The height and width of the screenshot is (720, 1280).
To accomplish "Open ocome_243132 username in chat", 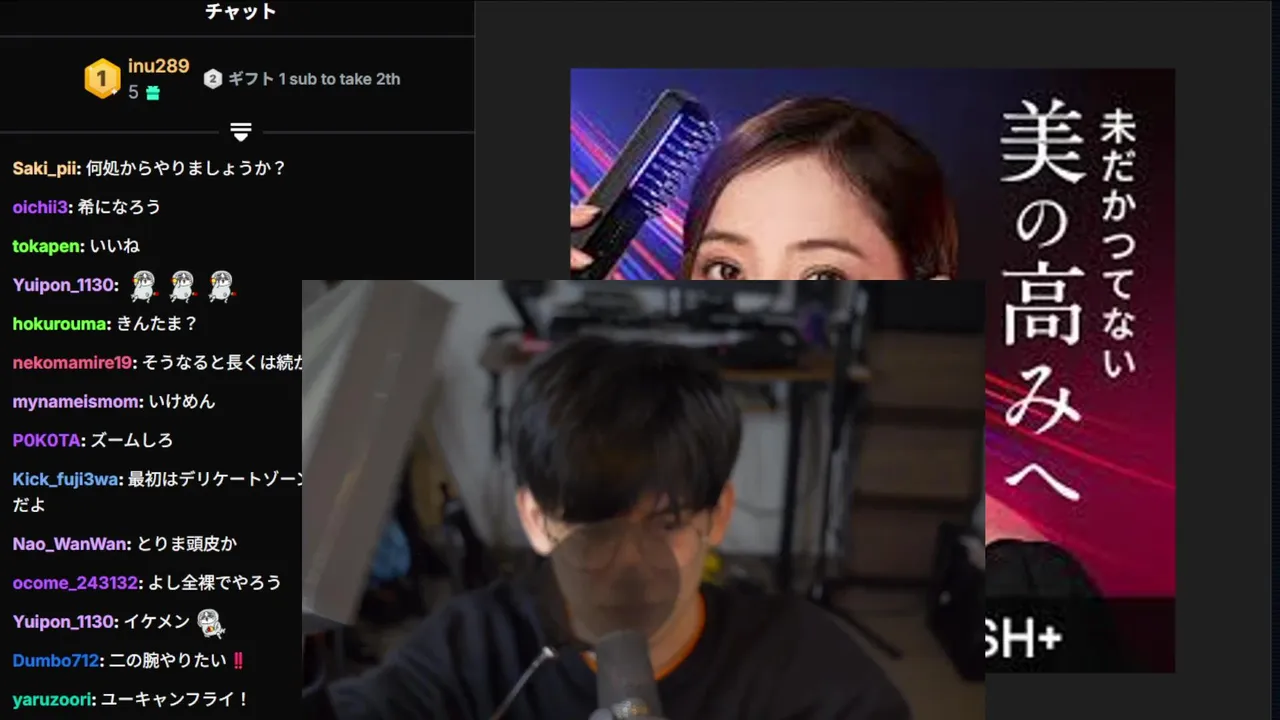I will coord(76,583).
